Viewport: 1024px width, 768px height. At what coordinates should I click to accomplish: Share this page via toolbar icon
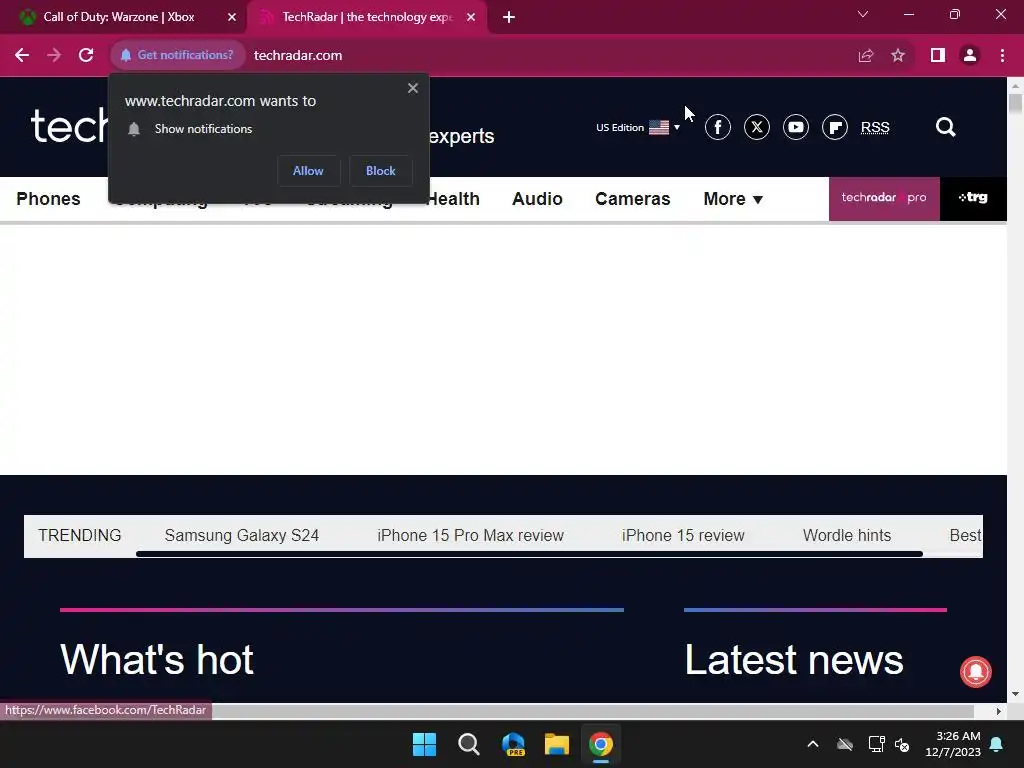[866, 56]
